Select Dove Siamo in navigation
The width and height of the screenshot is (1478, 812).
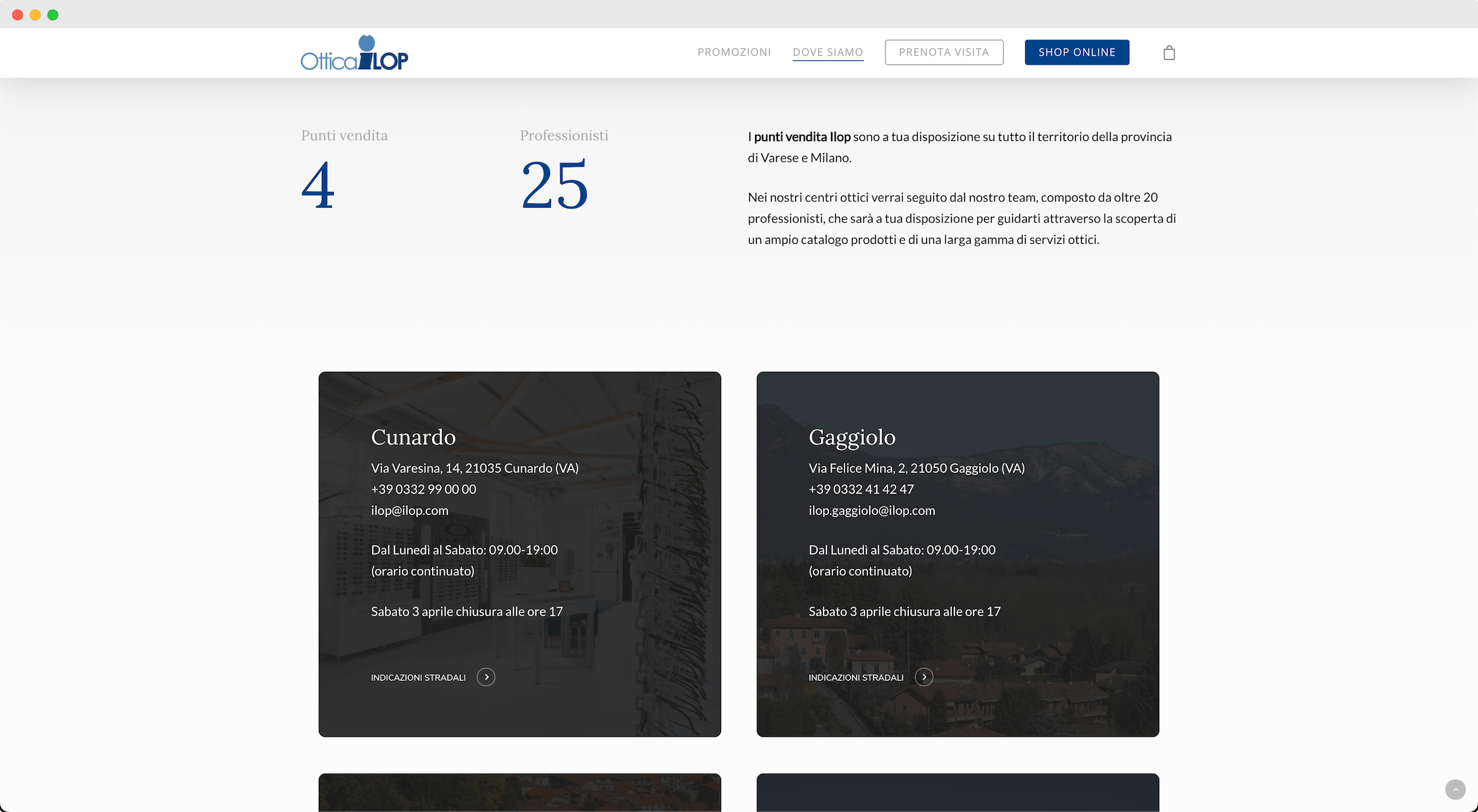pyautogui.click(x=828, y=52)
